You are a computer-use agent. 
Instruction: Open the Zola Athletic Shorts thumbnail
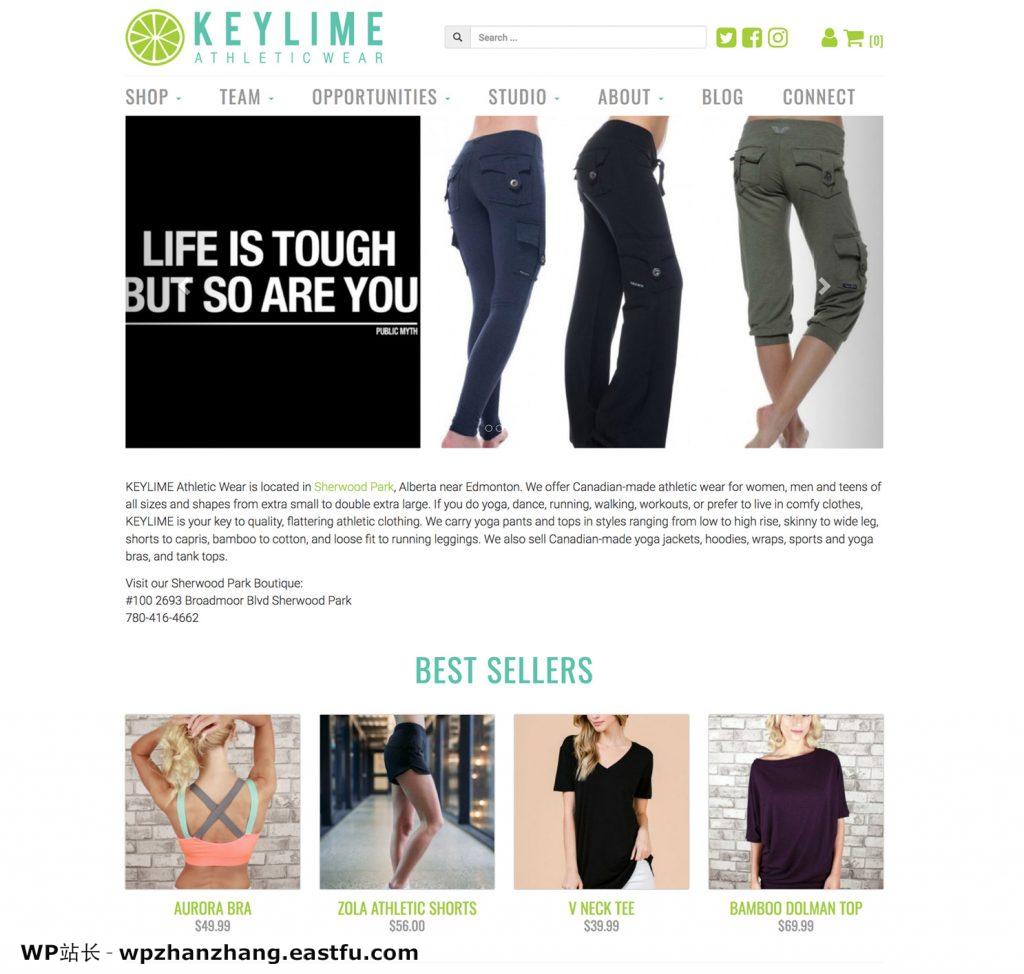(407, 802)
